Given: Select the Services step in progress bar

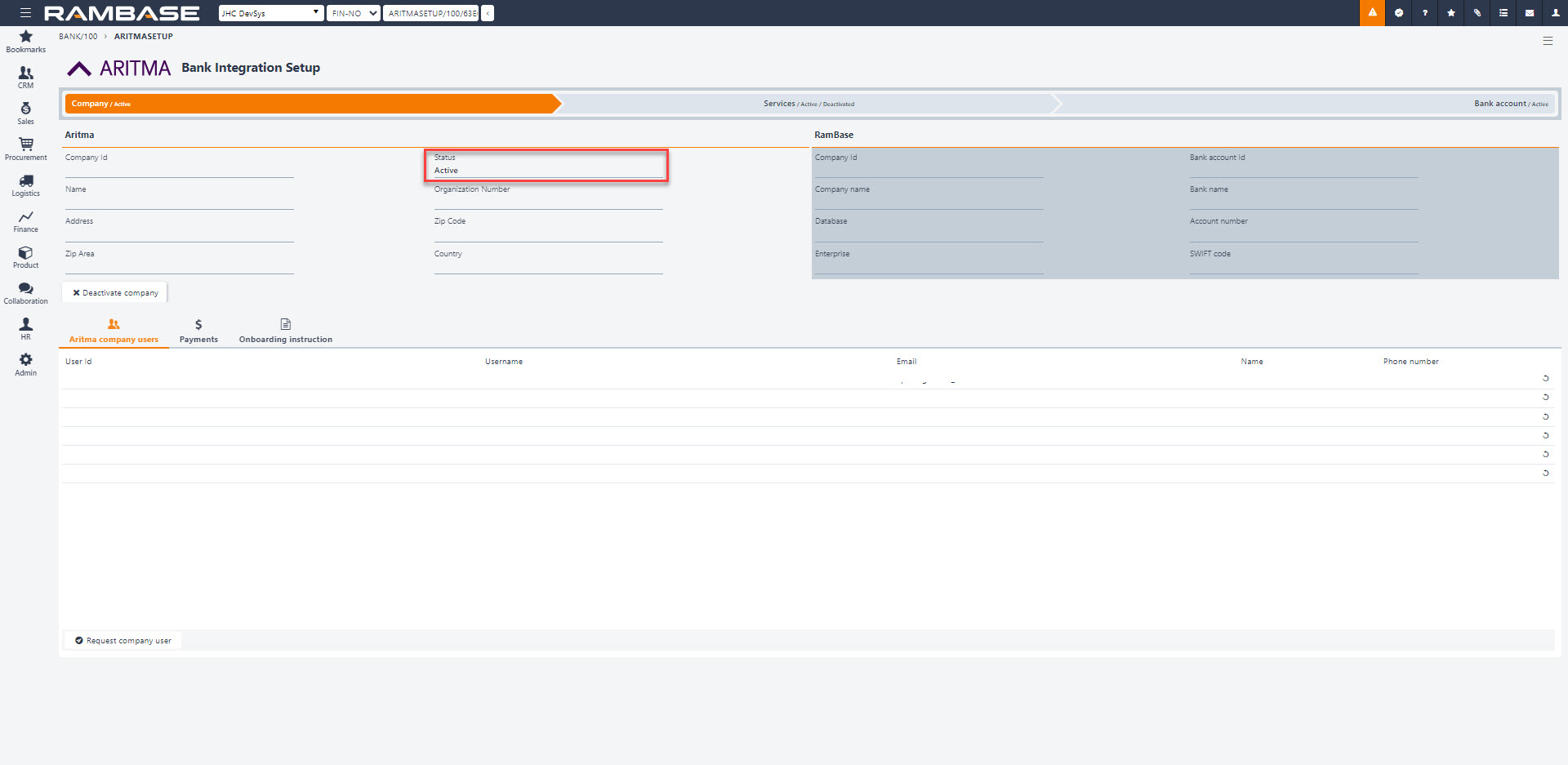Looking at the screenshot, I should pos(808,104).
